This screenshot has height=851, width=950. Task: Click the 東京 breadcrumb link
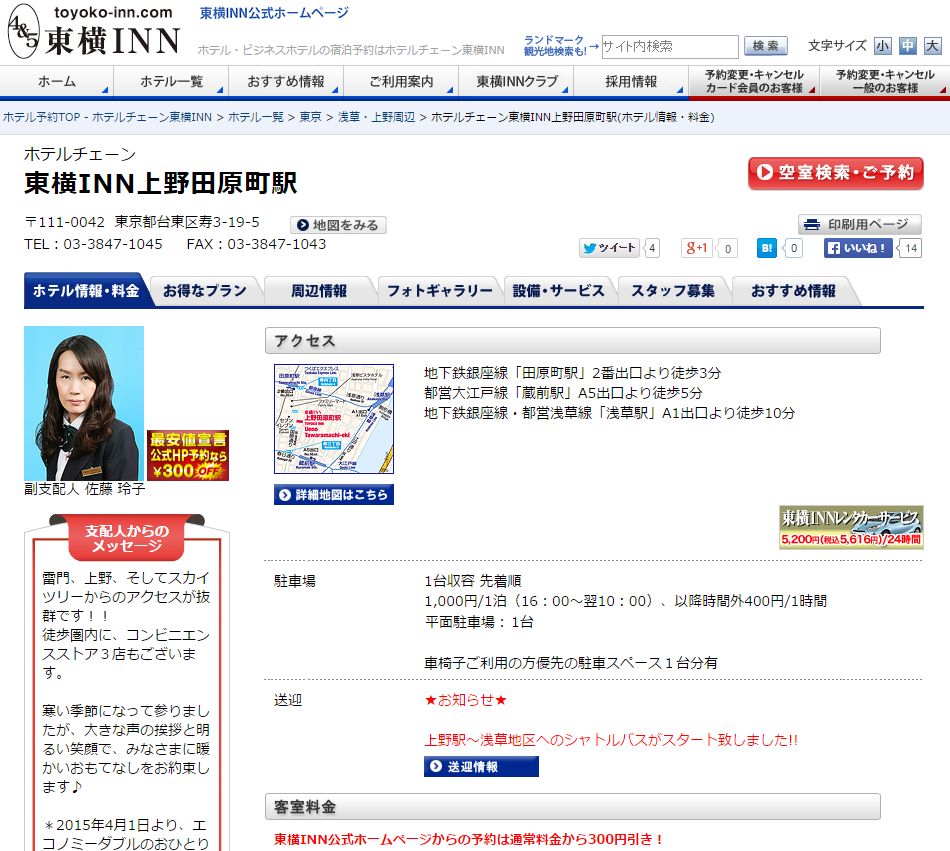310,117
